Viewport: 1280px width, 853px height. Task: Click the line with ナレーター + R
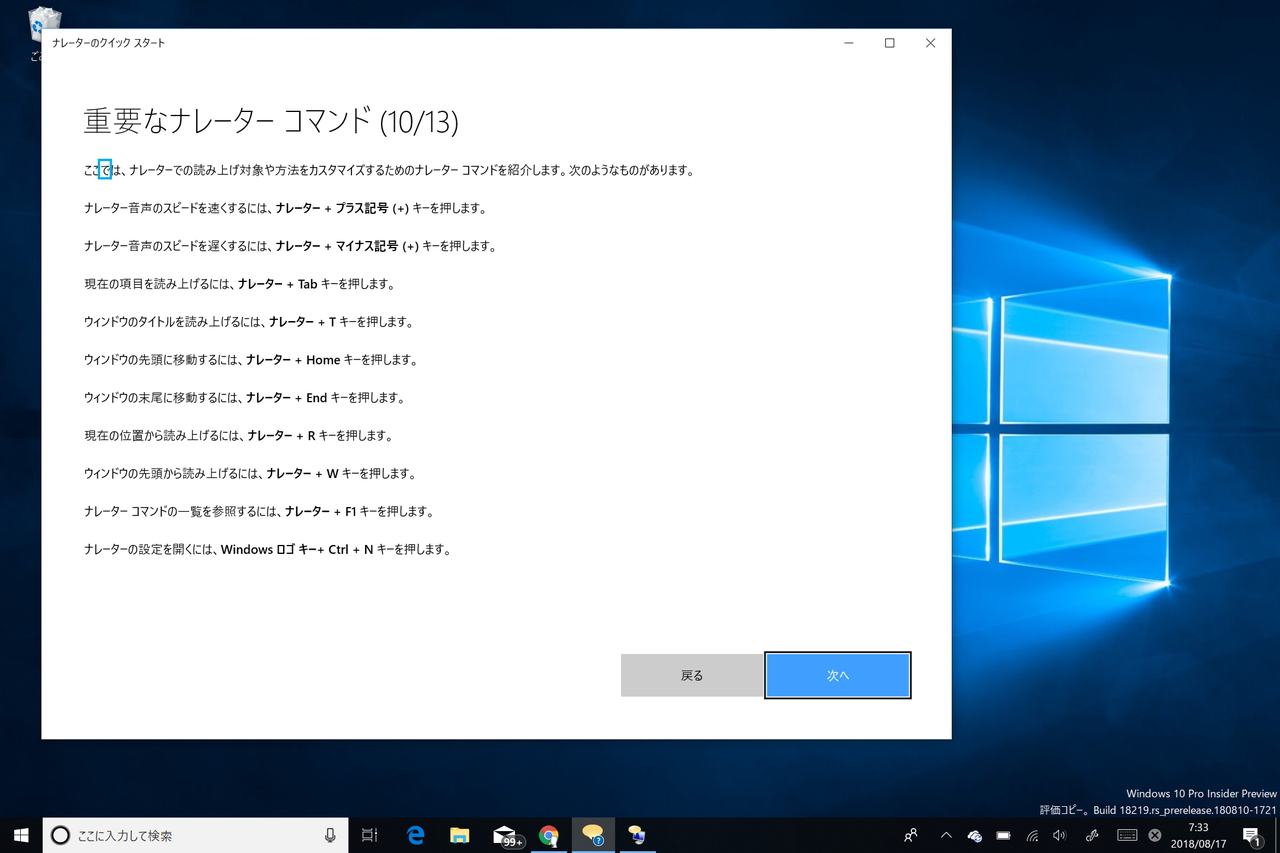[238, 436]
